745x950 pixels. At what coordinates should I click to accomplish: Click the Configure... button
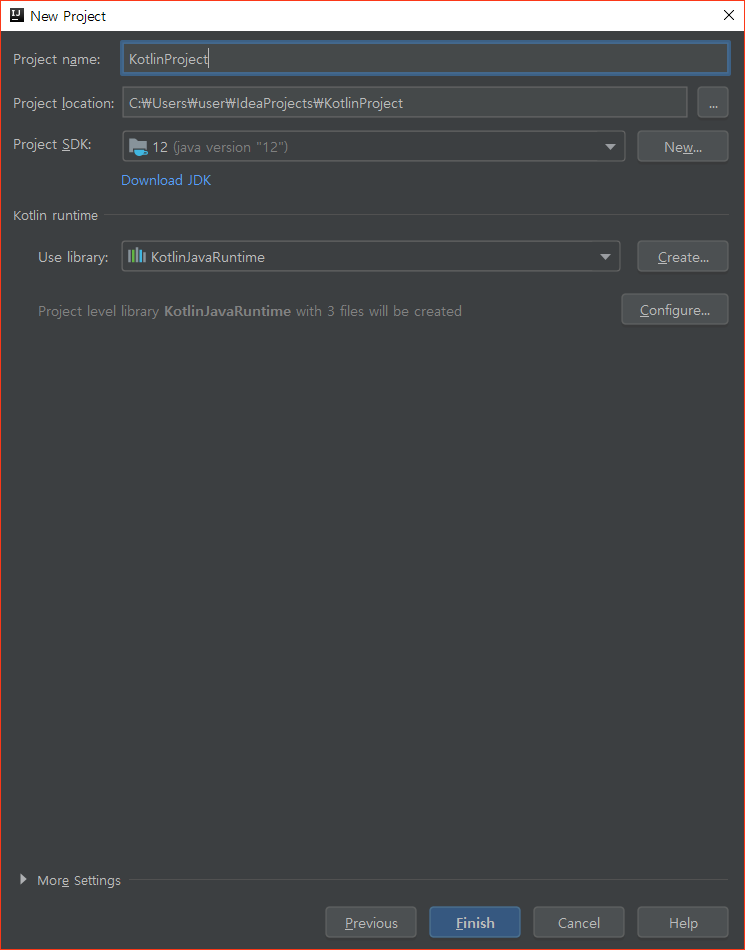[675, 310]
